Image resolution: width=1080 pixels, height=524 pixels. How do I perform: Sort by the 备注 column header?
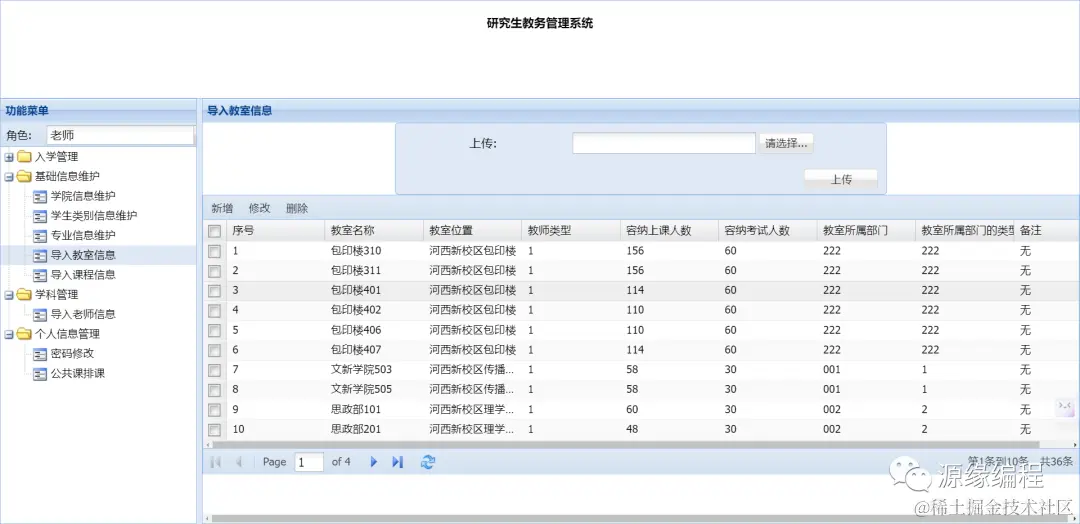1046,231
